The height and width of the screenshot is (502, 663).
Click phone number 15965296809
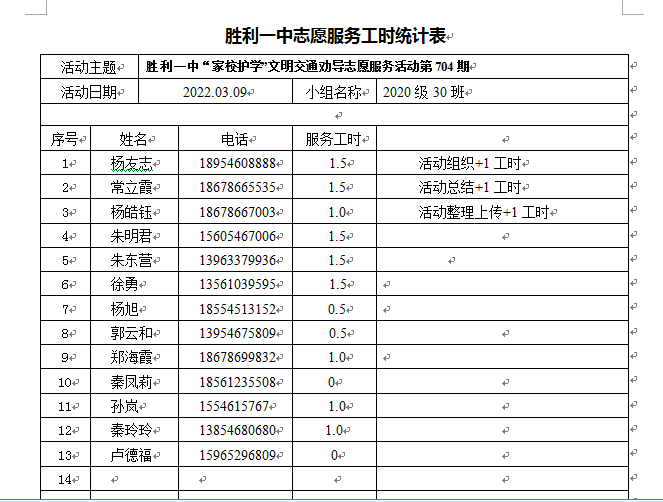[237, 455]
